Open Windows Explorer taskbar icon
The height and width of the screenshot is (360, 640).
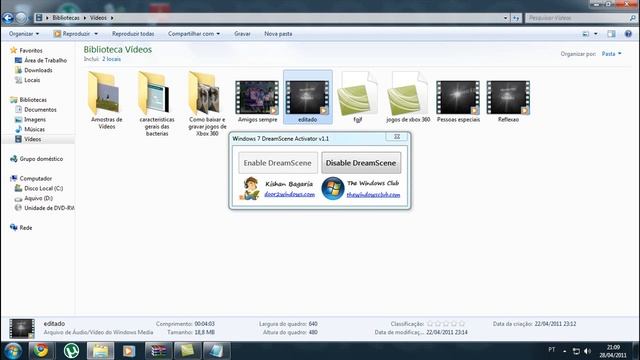click(100, 351)
